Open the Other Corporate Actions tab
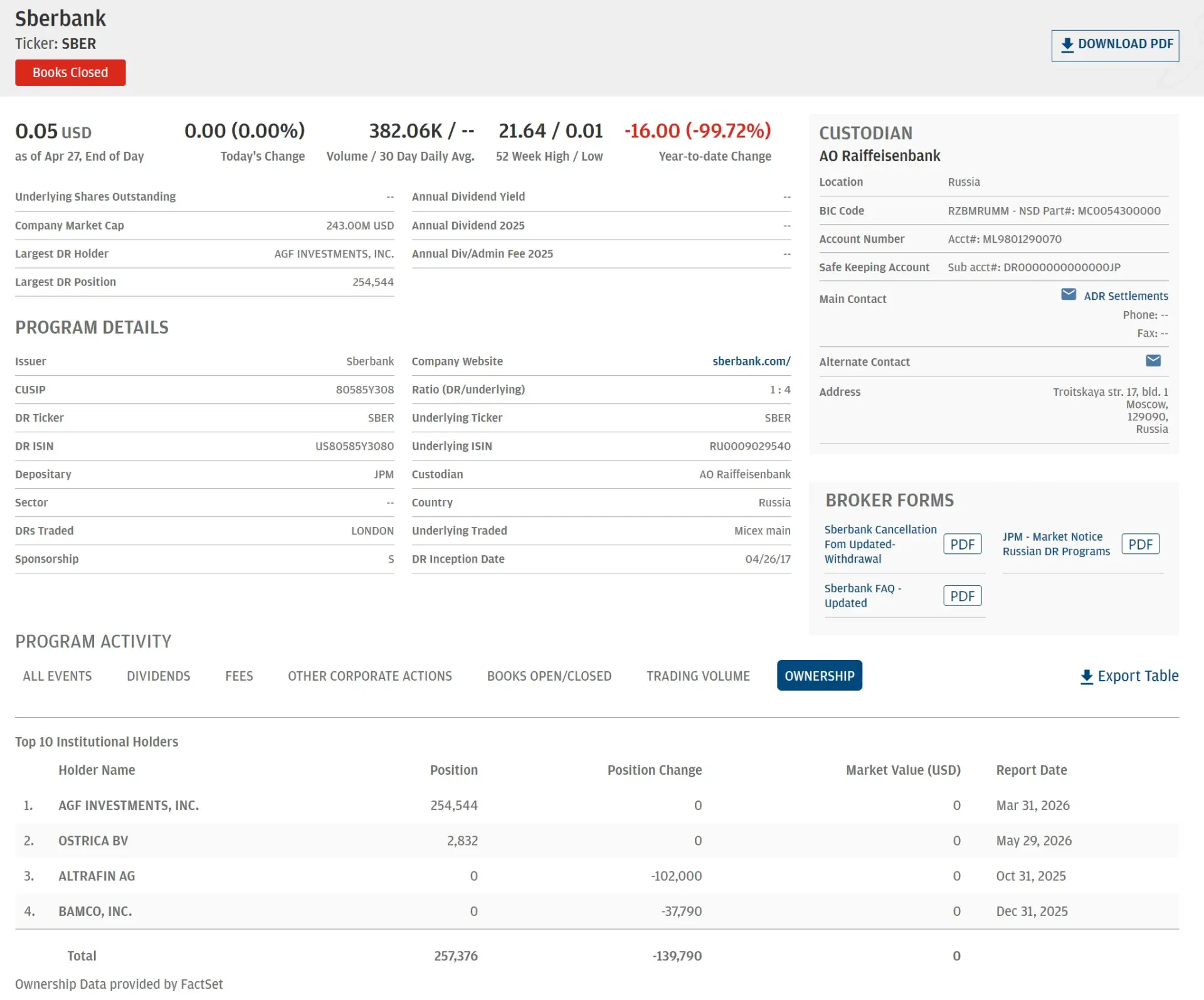The height and width of the screenshot is (1000, 1204). click(370, 676)
